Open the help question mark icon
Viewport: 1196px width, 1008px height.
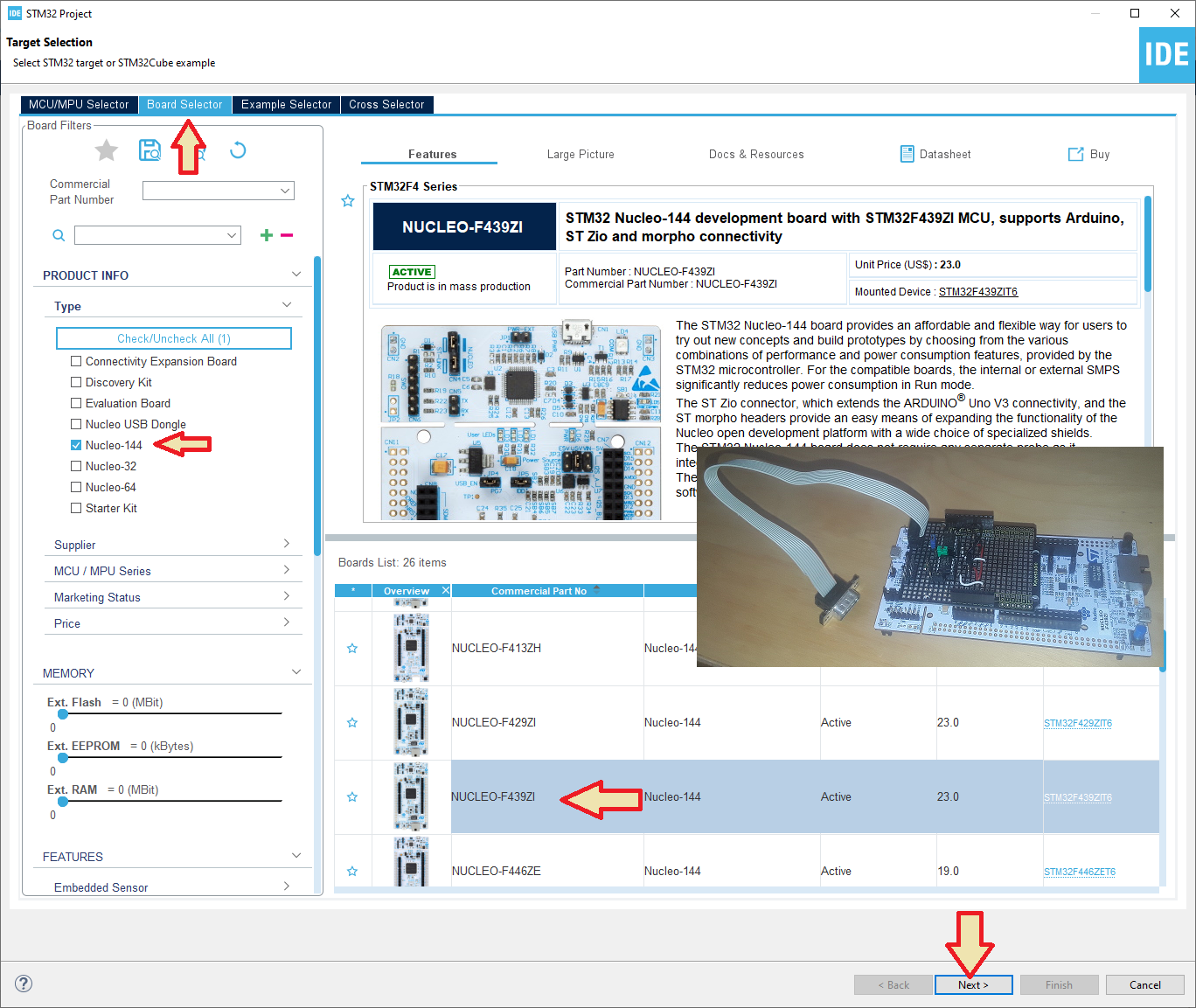tap(24, 984)
